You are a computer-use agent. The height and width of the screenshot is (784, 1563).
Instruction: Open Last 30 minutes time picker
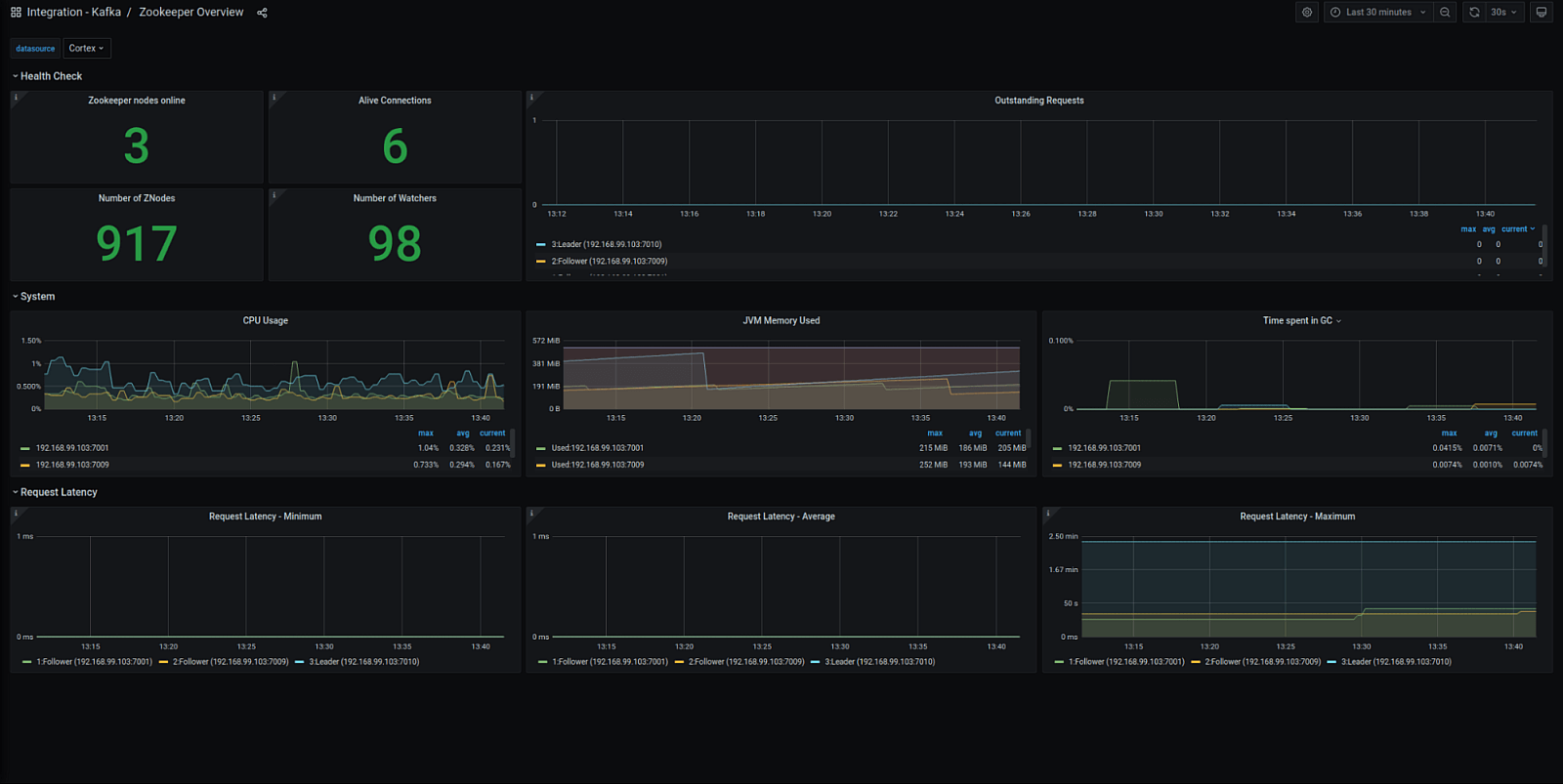point(1377,13)
